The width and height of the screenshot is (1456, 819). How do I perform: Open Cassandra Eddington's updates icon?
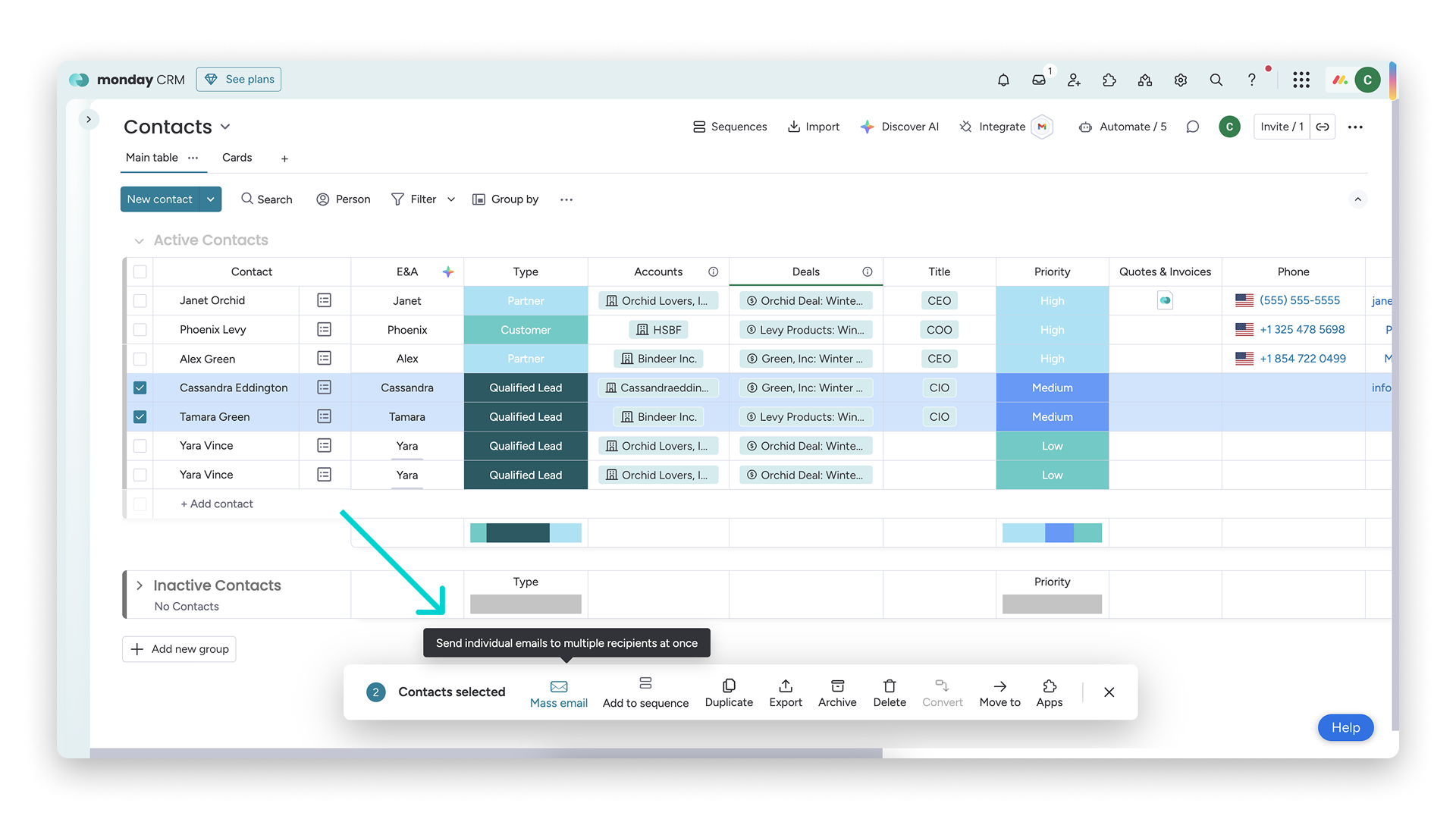(x=325, y=388)
